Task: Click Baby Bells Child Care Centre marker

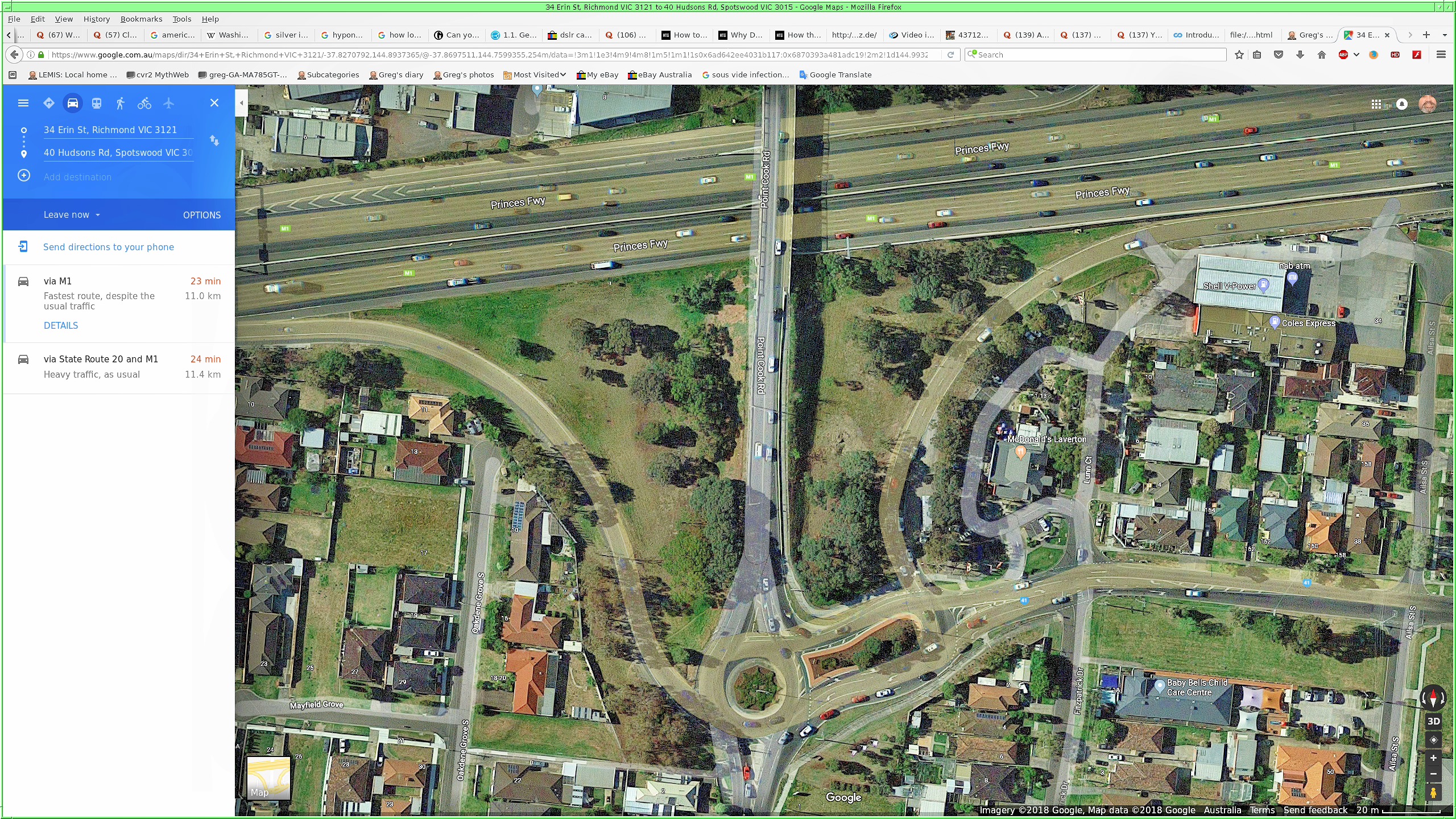Action: pos(1159,686)
